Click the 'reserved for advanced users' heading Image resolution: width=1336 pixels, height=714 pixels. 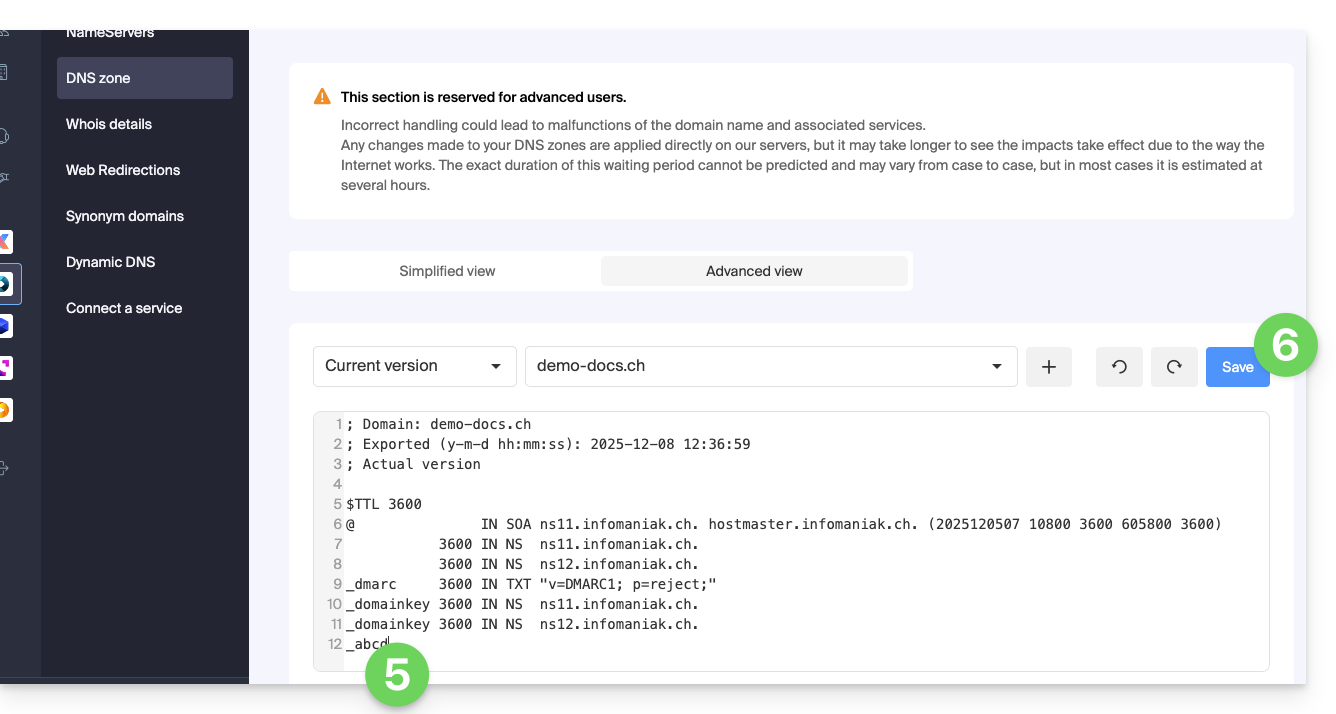483,97
